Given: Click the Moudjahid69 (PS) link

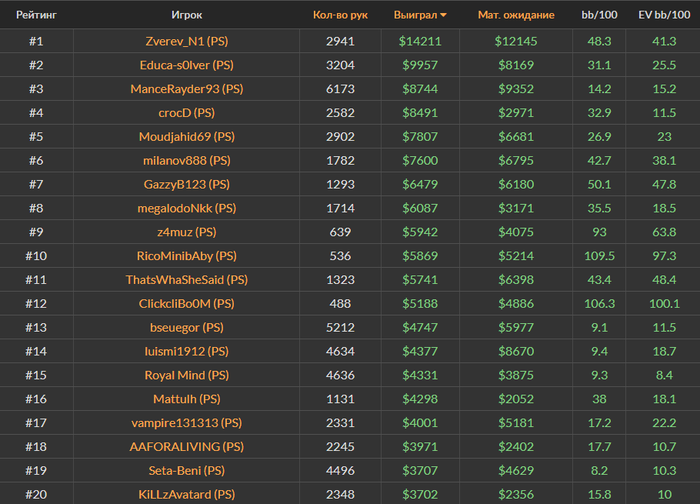Looking at the screenshot, I should click(x=187, y=137).
